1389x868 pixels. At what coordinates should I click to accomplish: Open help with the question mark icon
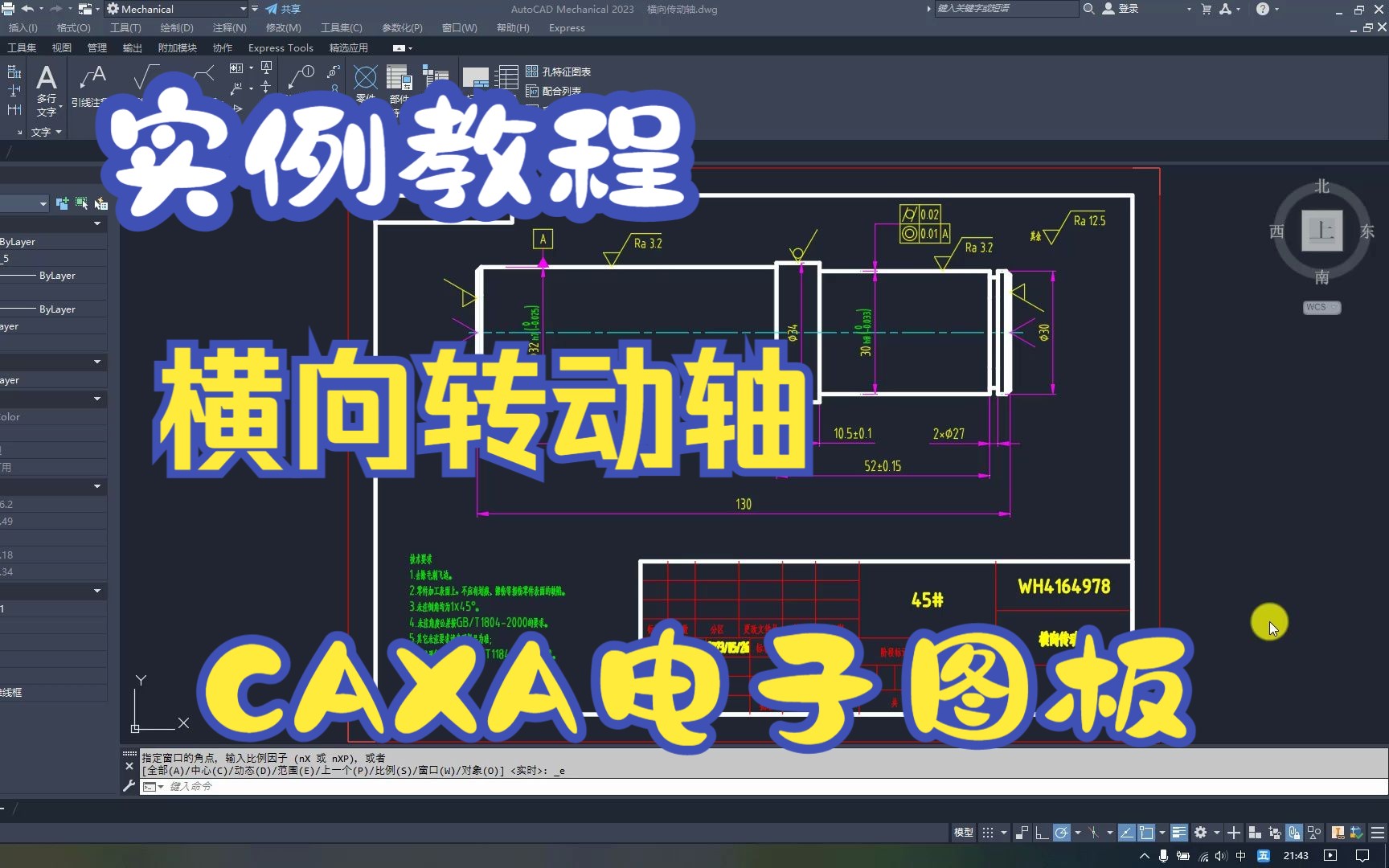pyautogui.click(x=1263, y=9)
